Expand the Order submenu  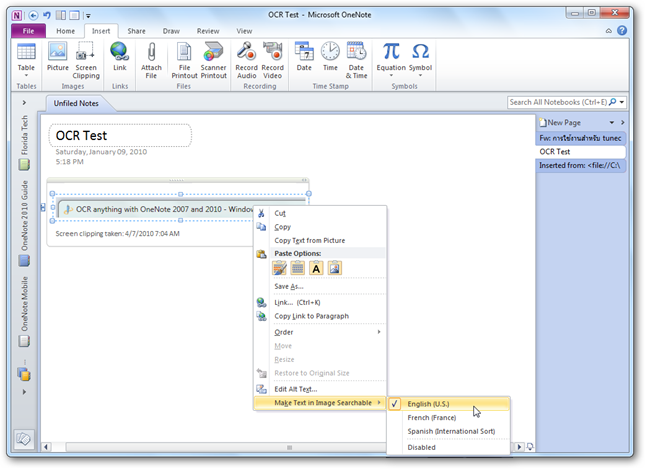pyautogui.click(x=320, y=332)
